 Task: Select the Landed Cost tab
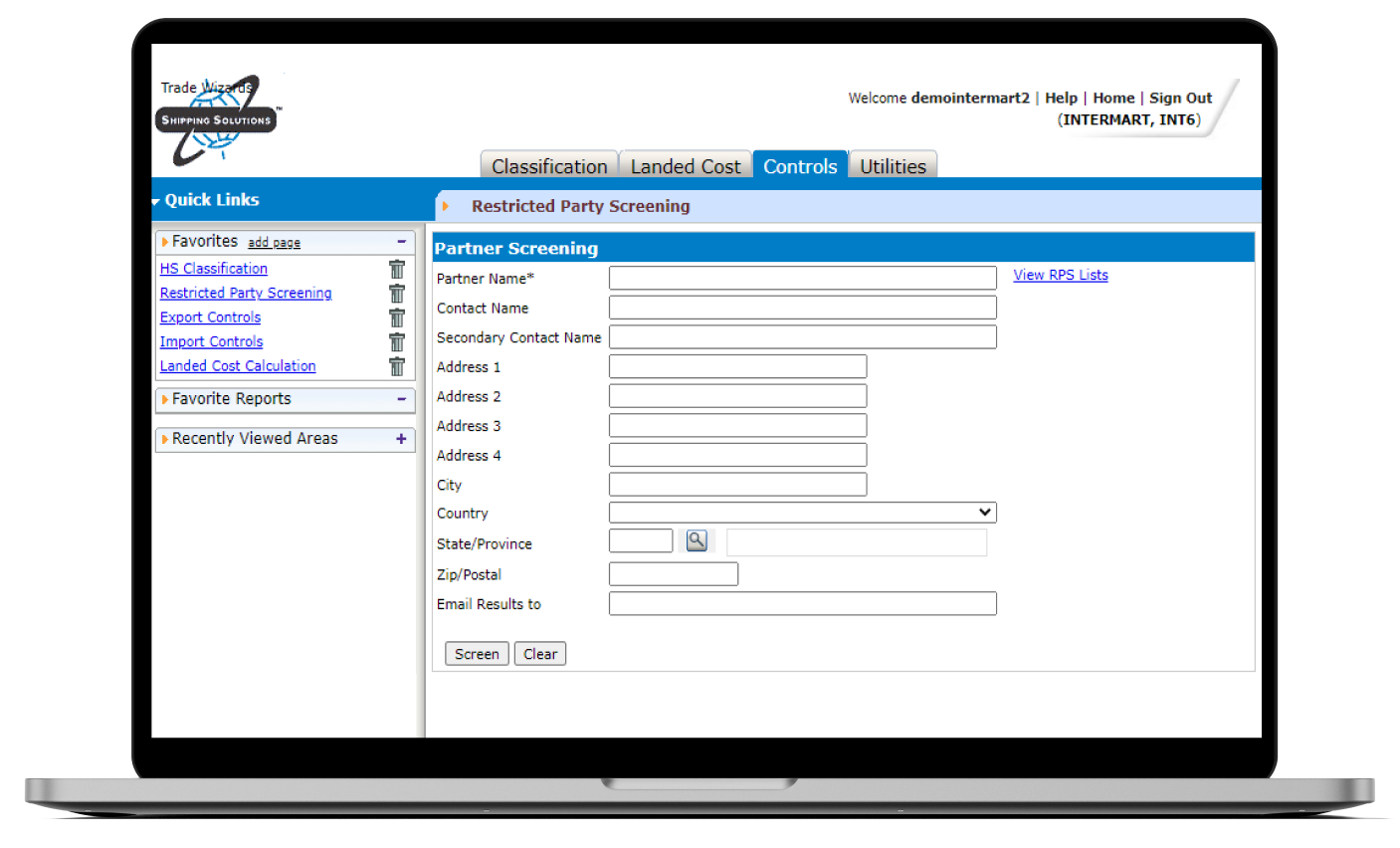tap(686, 165)
